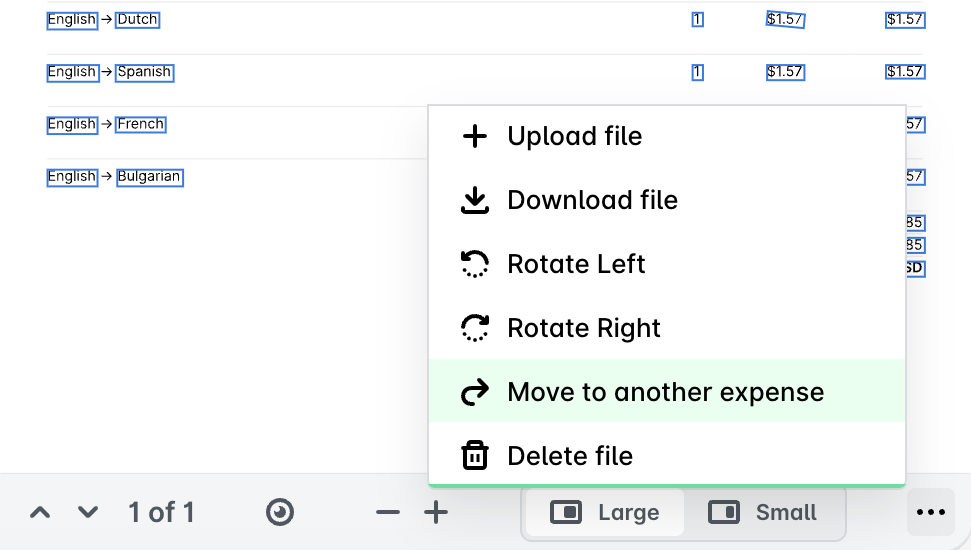This screenshot has width=971, height=550.
Task: Select unit price $1.57 in Spanish row
Action: click(x=785, y=72)
